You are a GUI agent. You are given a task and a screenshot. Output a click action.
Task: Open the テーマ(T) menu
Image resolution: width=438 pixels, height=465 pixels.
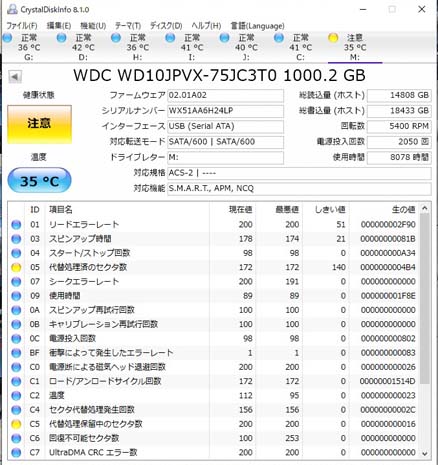(x=128, y=26)
